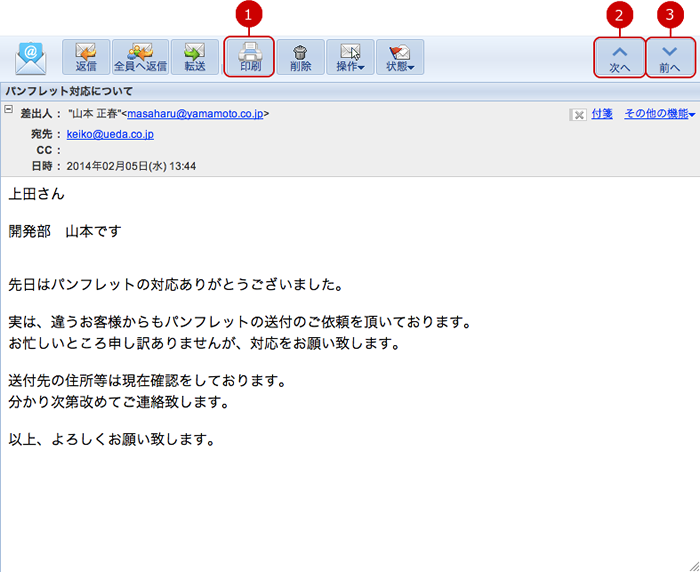This screenshot has height=572, width=700.
Task: Delete the email with 削除
Action: 300,57
